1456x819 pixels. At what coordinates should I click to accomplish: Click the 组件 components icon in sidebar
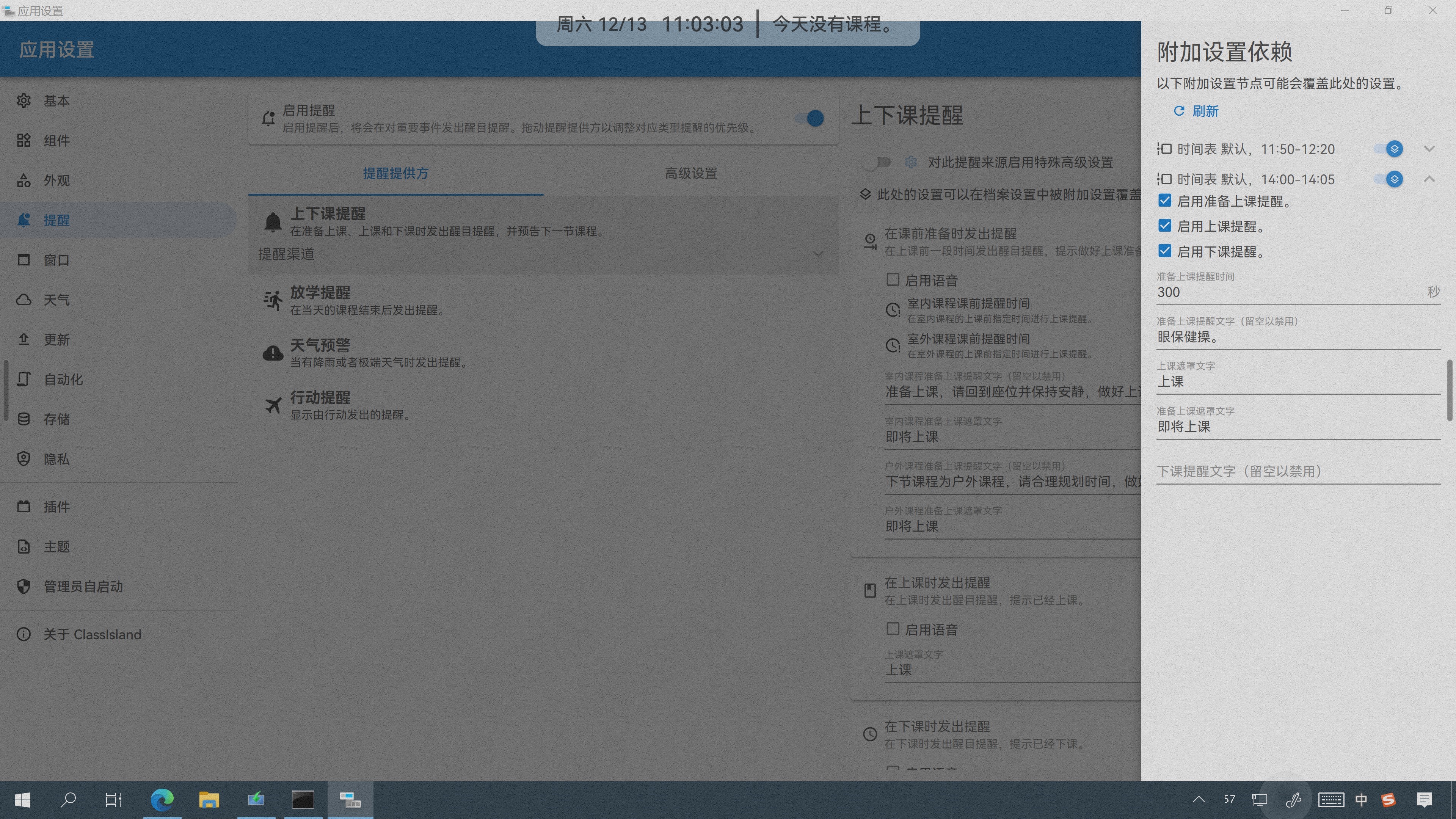point(23,140)
